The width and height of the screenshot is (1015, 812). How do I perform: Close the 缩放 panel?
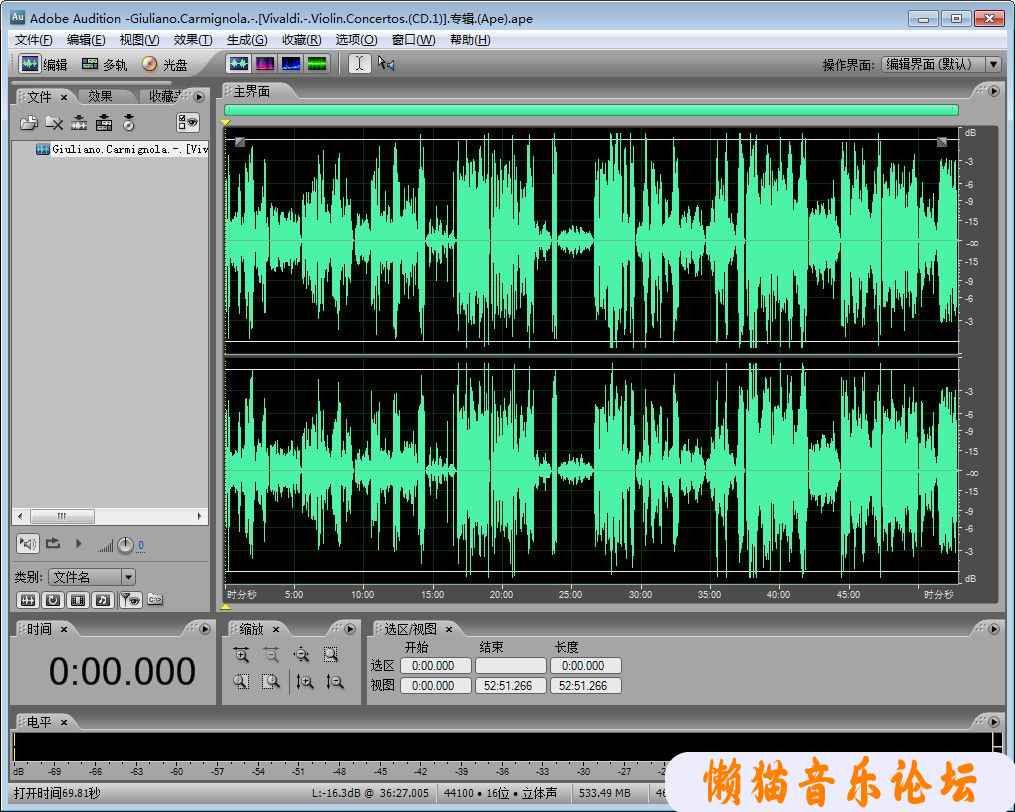pos(276,629)
